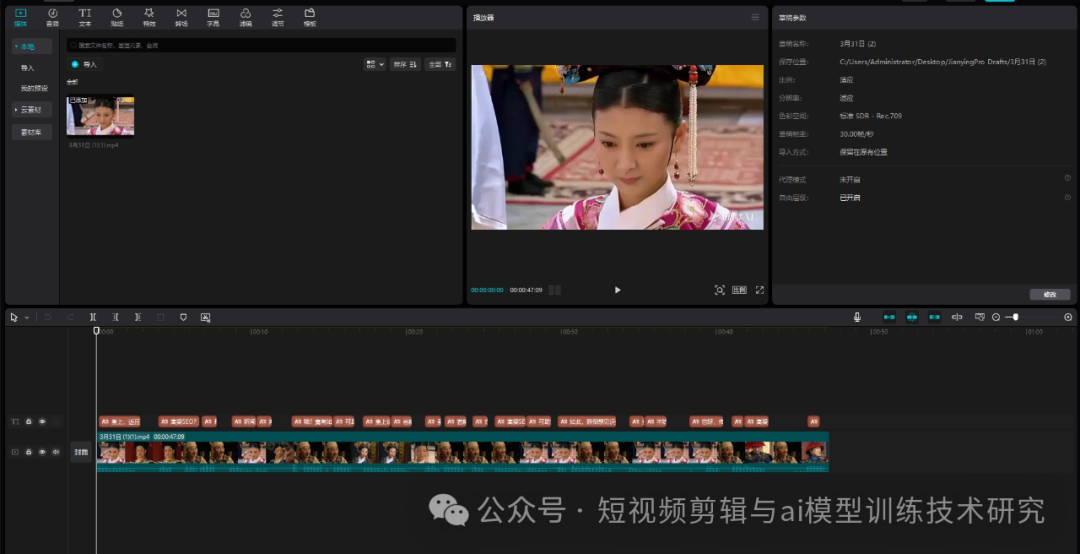Click the delete clip tool icon
This screenshot has height=554, width=1080.
[160, 317]
